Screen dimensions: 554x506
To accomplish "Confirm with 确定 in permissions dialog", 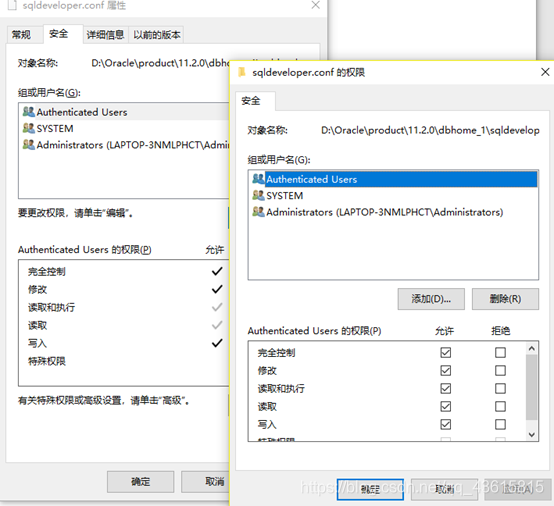I will click(x=370, y=489).
